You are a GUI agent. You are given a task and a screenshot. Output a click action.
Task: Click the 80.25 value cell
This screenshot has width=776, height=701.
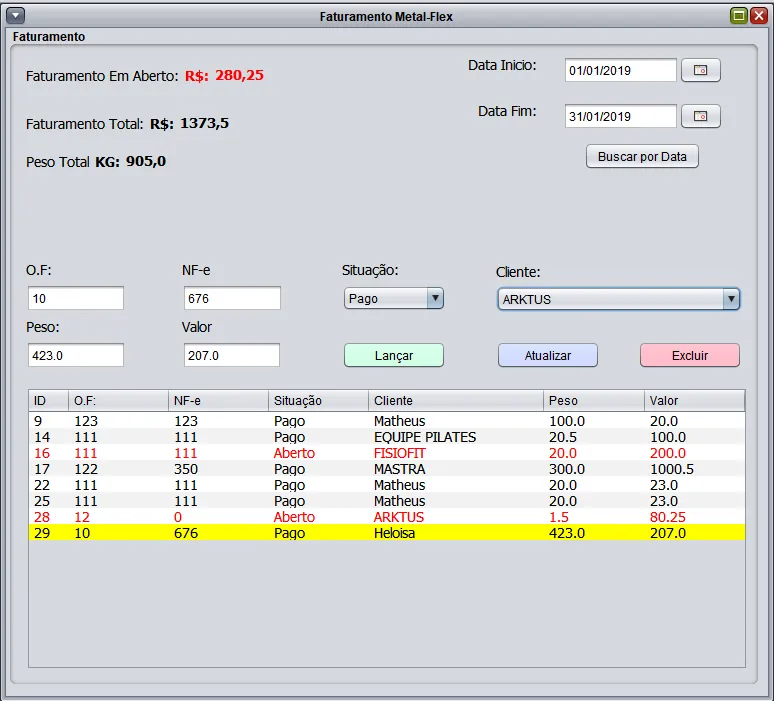click(694, 517)
